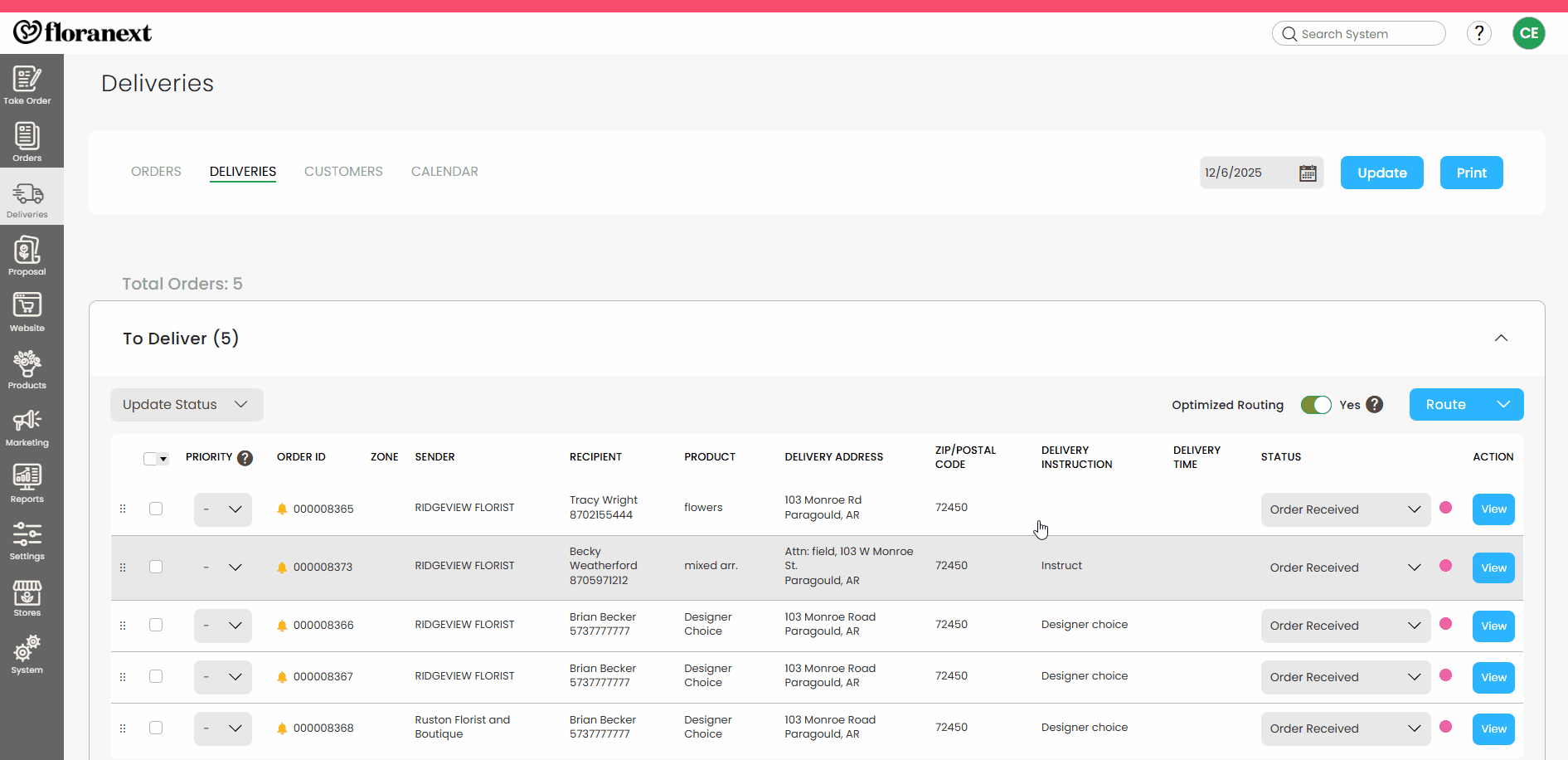Open Take Order in sidebar
The width and height of the screenshot is (1568, 760).
27,85
